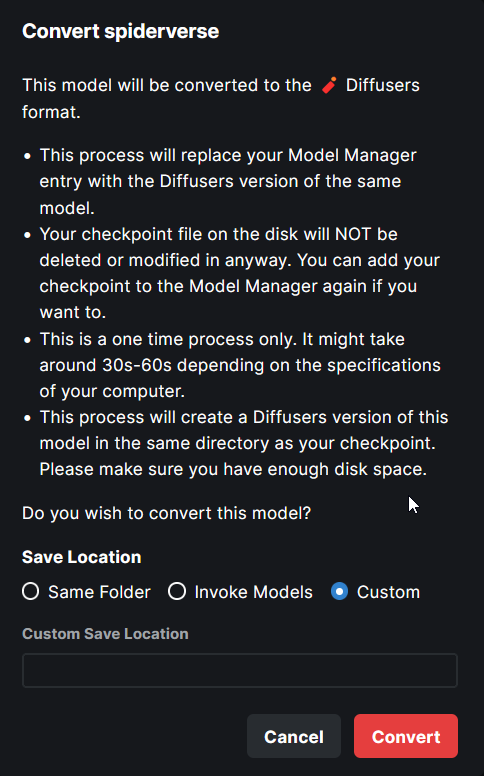
Task: Click the Do you wish to convert question
Action: pyautogui.click(x=167, y=513)
